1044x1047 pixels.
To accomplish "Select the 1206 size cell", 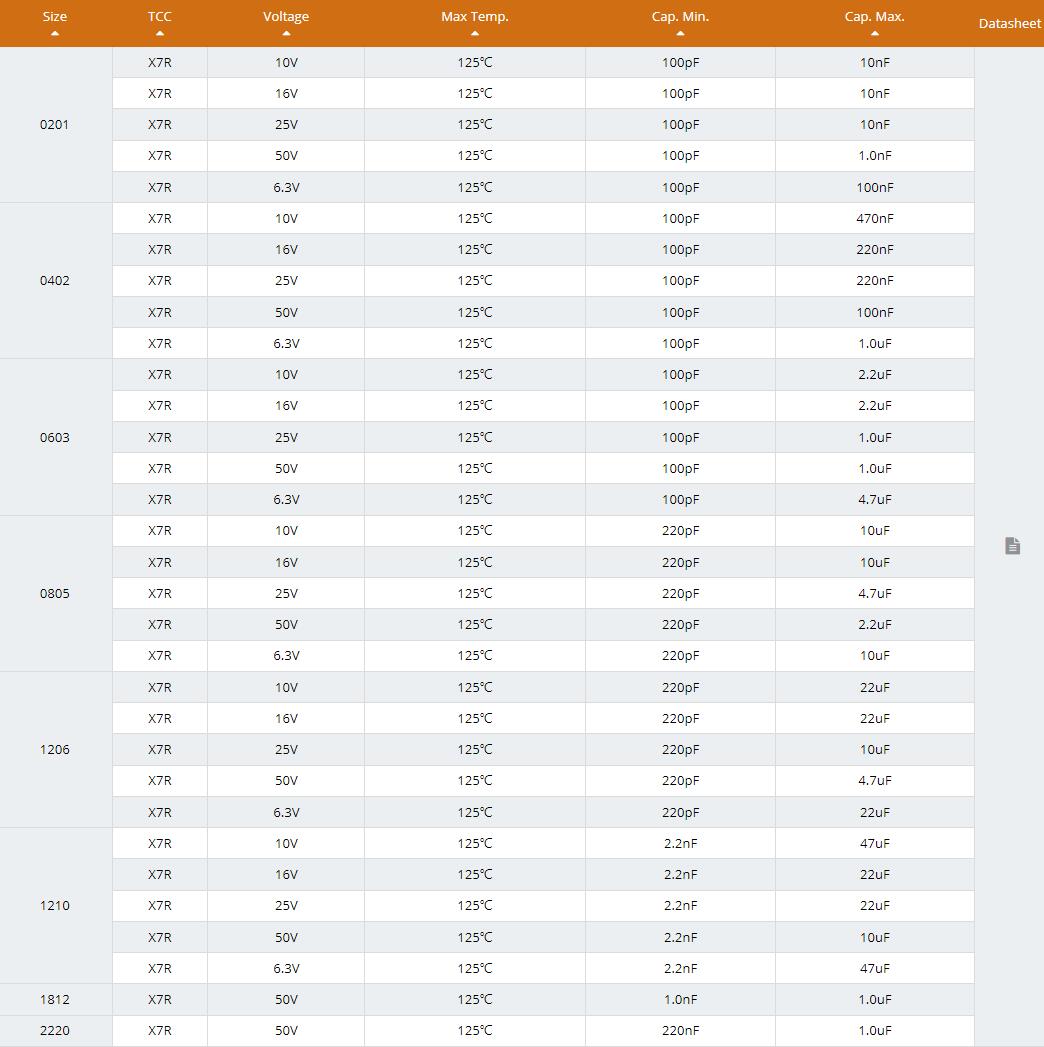I will click(55, 749).
